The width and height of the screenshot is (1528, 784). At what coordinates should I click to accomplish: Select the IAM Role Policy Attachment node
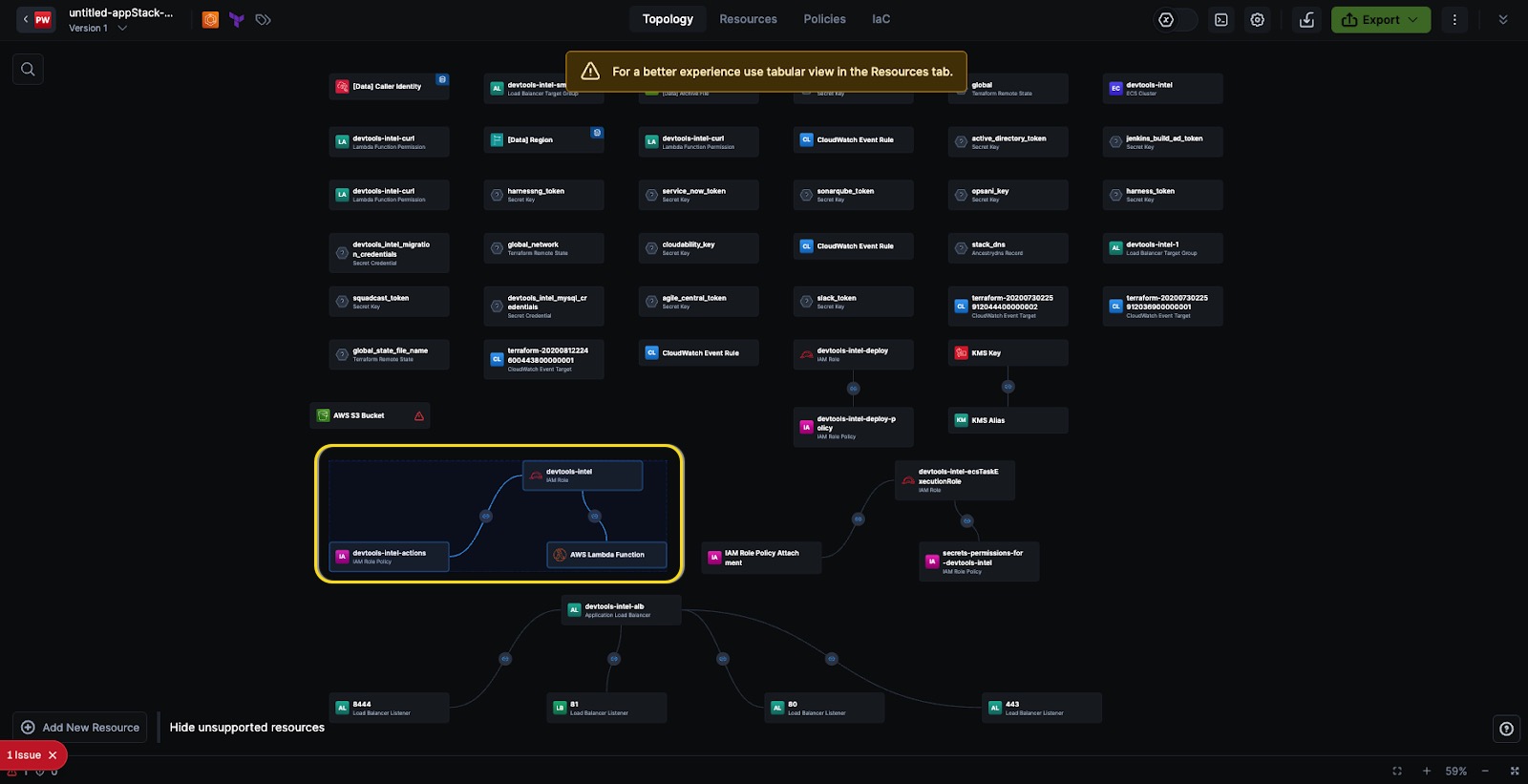coord(761,557)
